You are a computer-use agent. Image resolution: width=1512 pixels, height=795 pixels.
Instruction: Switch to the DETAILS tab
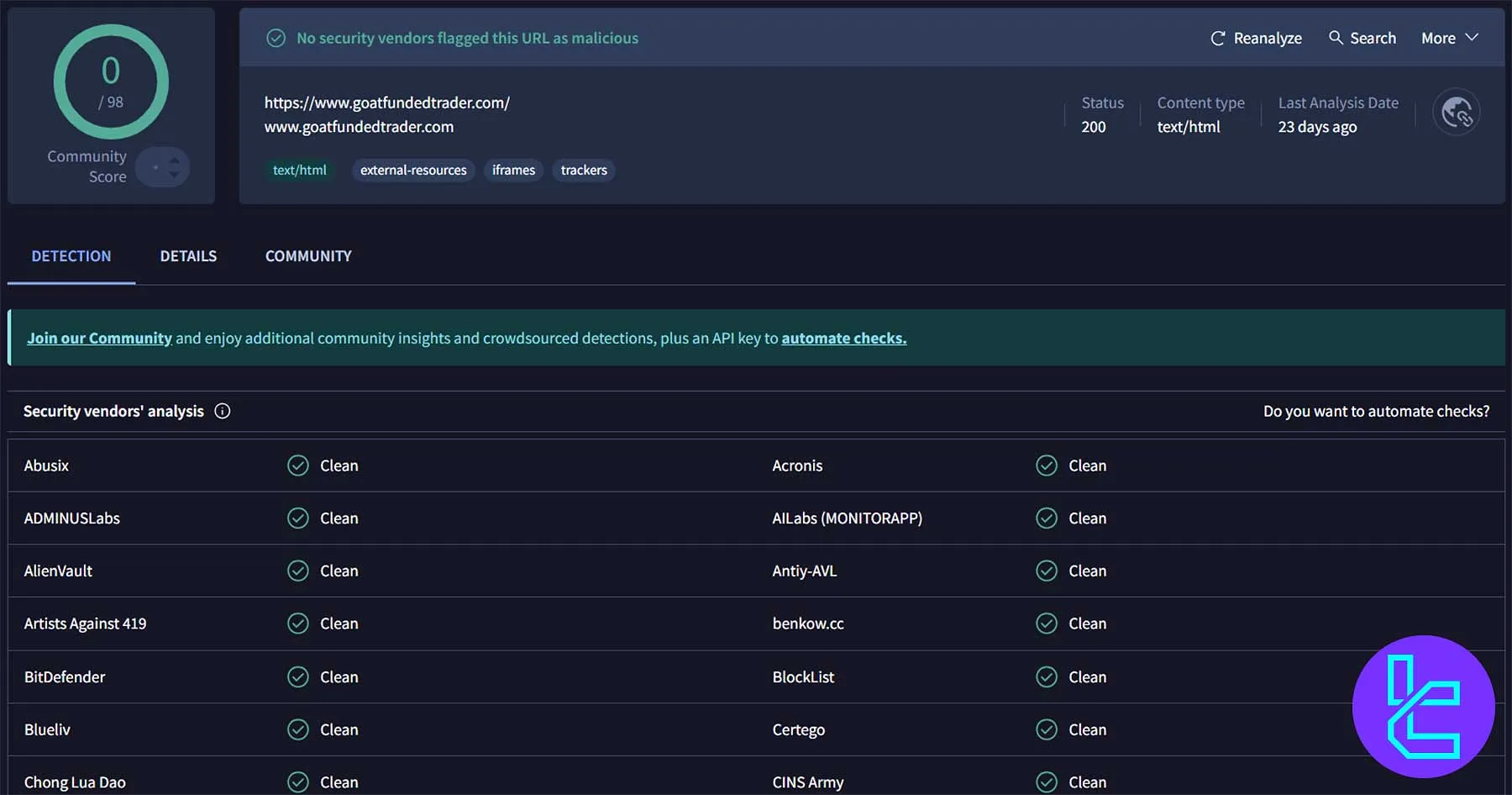(x=188, y=255)
